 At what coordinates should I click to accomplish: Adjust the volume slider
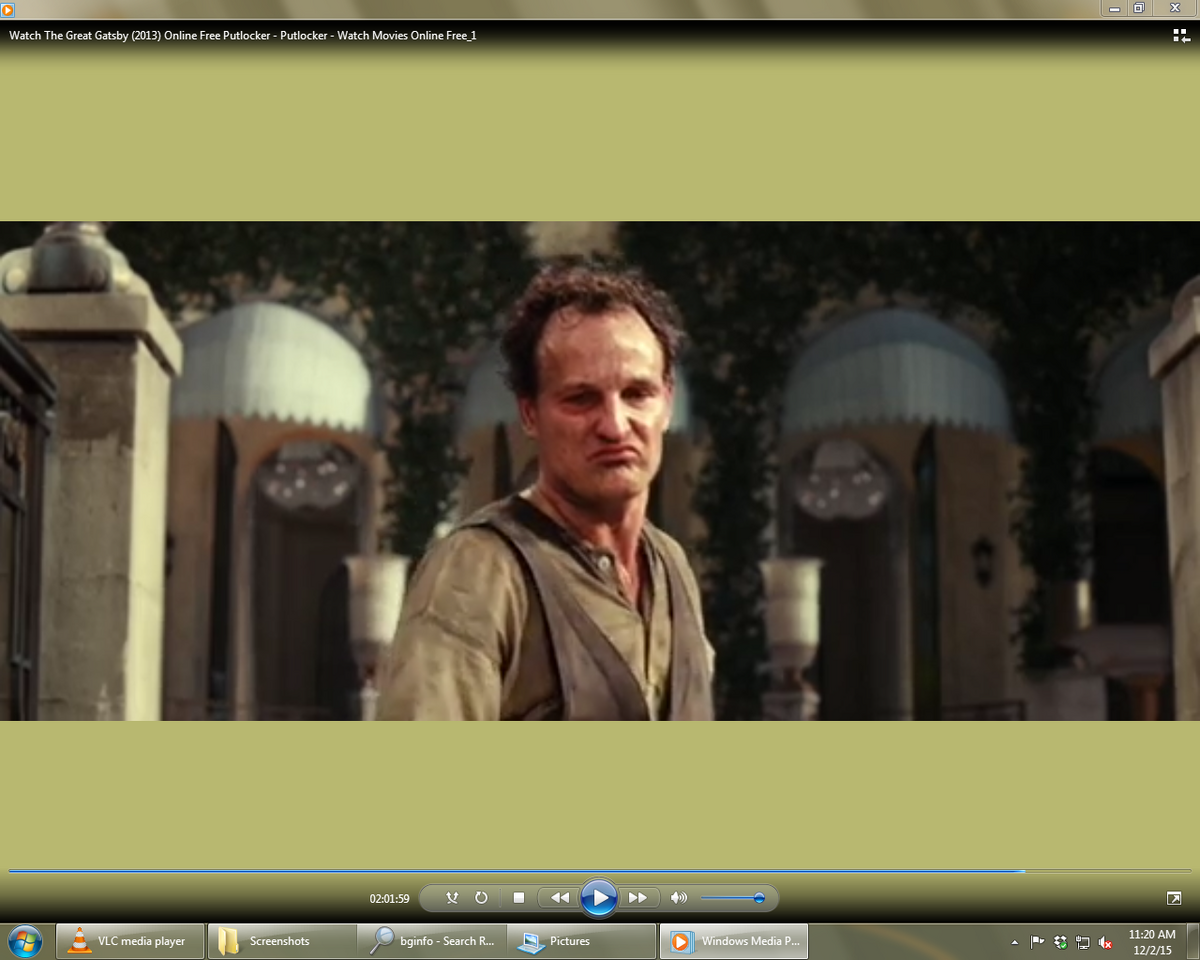pyautogui.click(x=733, y=898)
